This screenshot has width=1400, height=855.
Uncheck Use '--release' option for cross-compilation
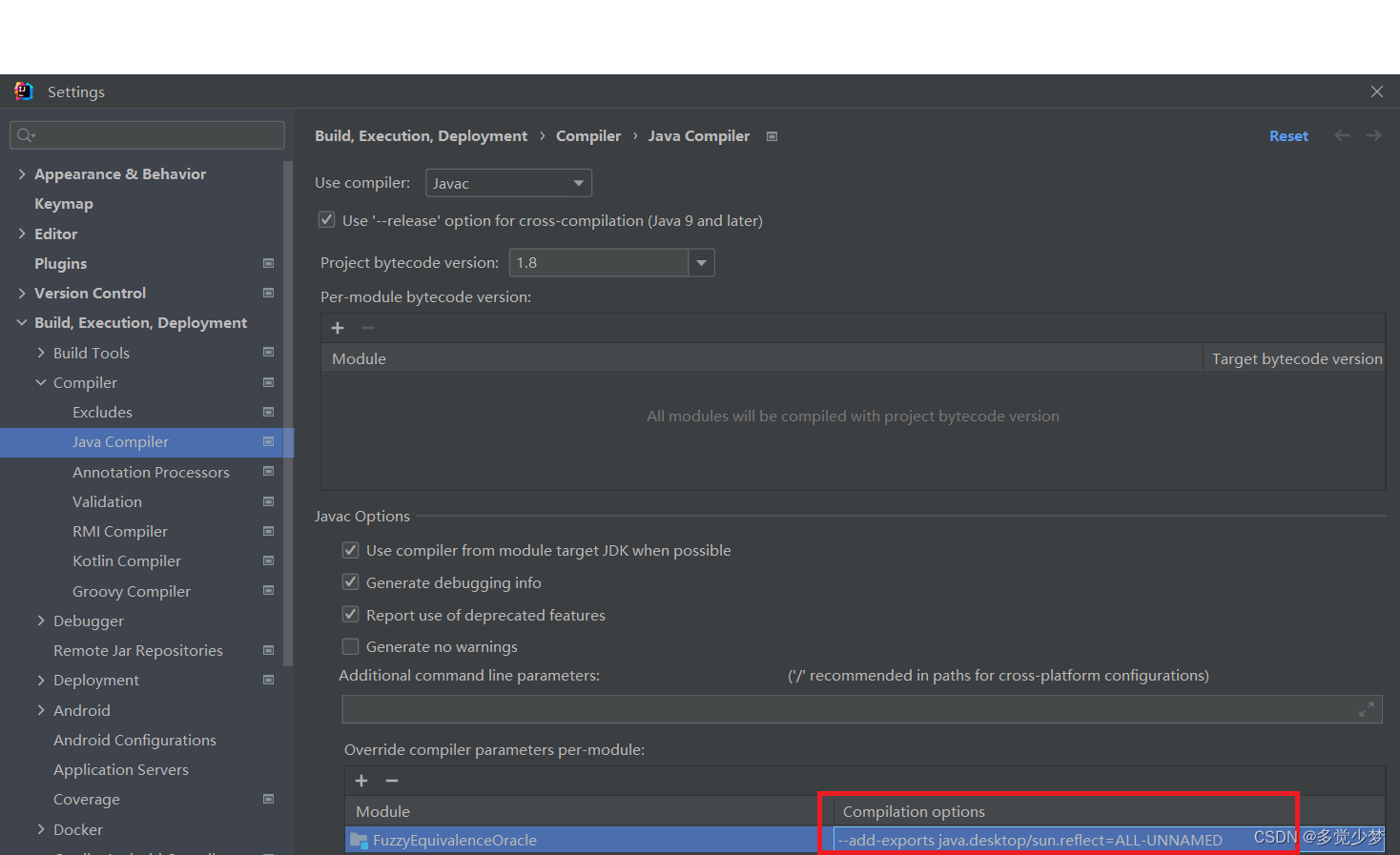point(326,219)
